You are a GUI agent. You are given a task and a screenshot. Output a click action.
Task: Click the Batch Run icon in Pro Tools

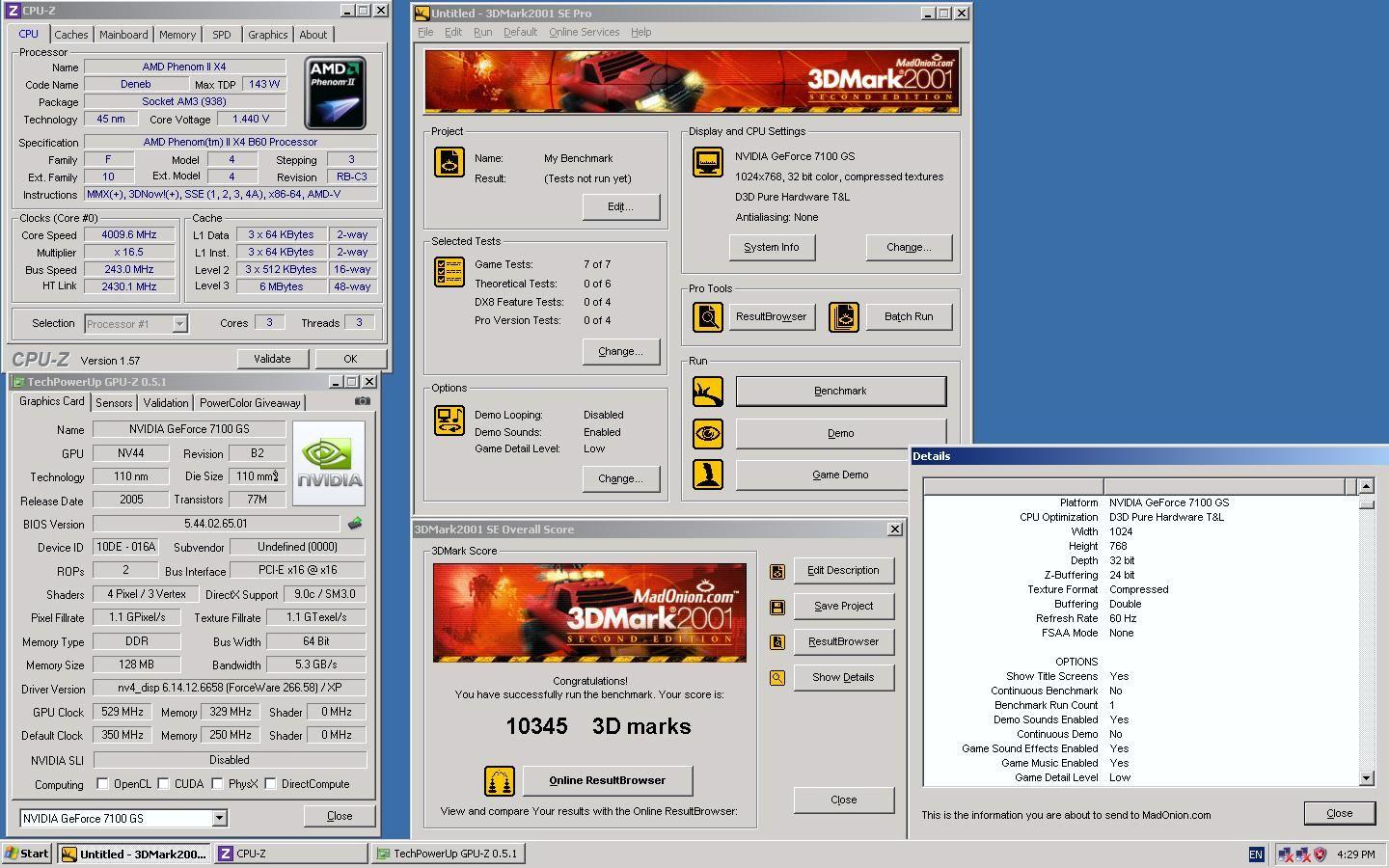(844, 316)
